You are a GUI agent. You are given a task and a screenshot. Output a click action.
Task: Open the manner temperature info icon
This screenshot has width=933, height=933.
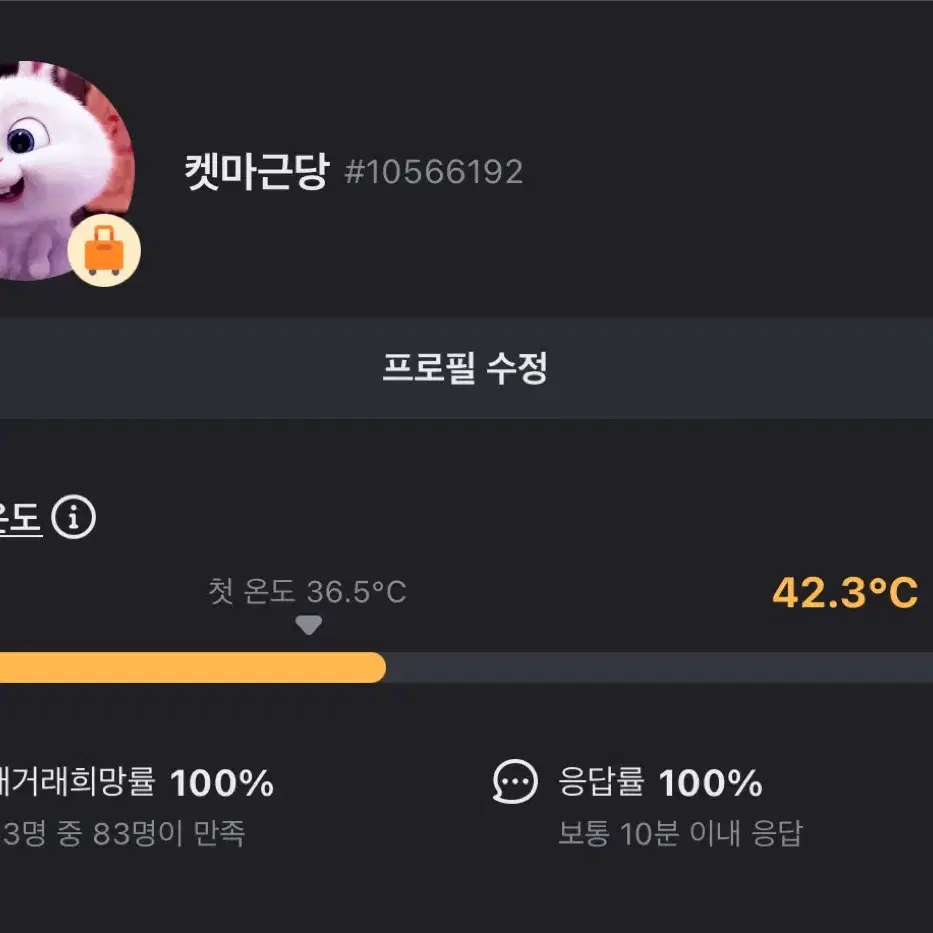tap(73, 517)
